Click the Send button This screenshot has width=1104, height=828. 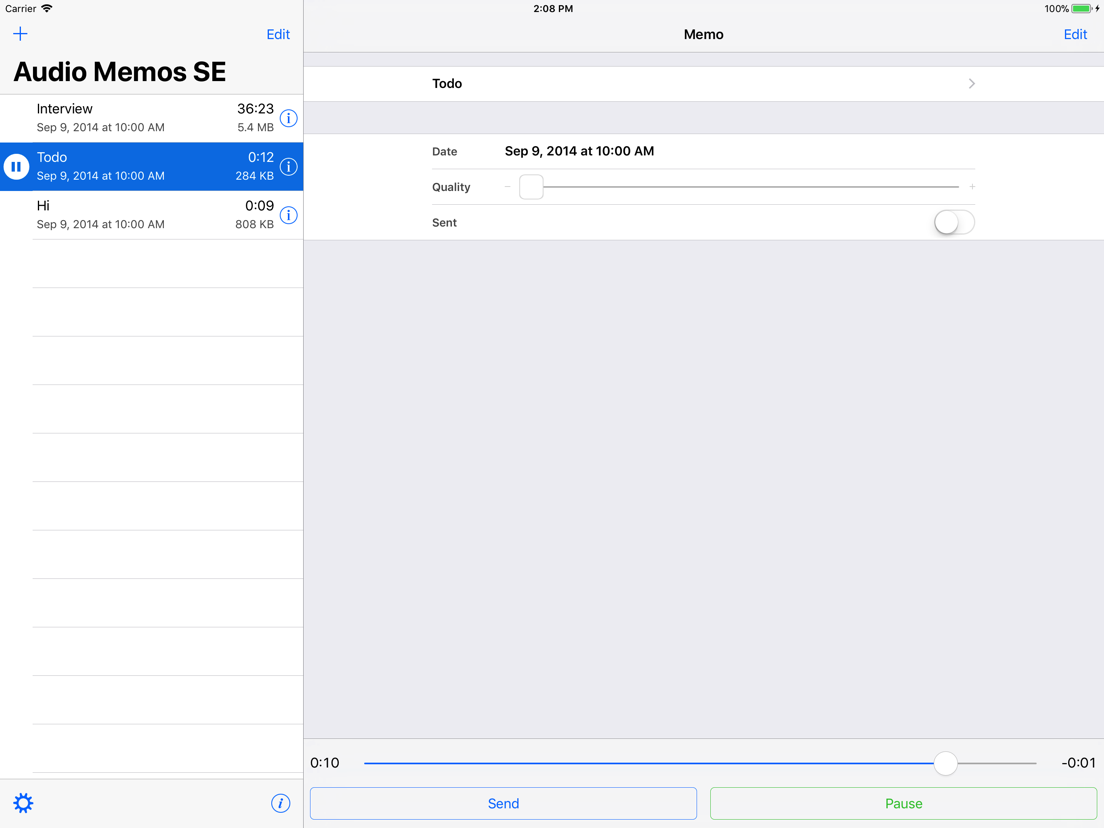(503, 803)
